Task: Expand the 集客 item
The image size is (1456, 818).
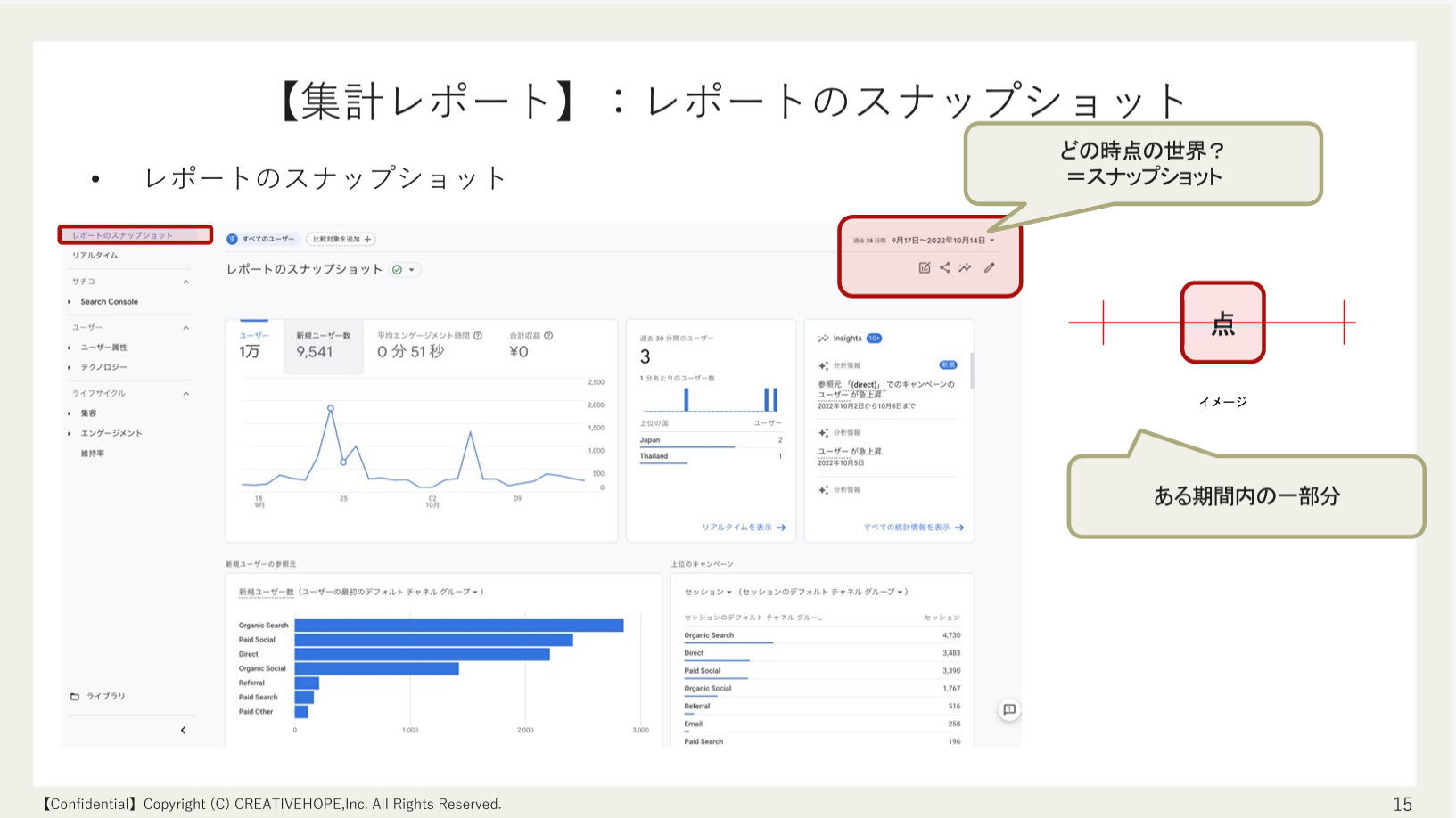Action: [x=70, y=413]
